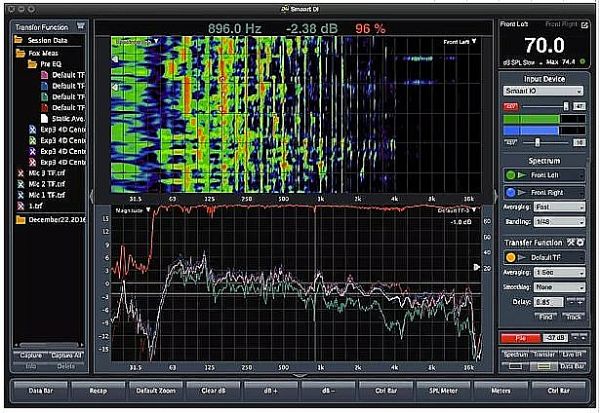Image resolution: width=600 pixels, height=413 pixels.
Task: Click the Capture All button
Action: click(x=66, y=356)
